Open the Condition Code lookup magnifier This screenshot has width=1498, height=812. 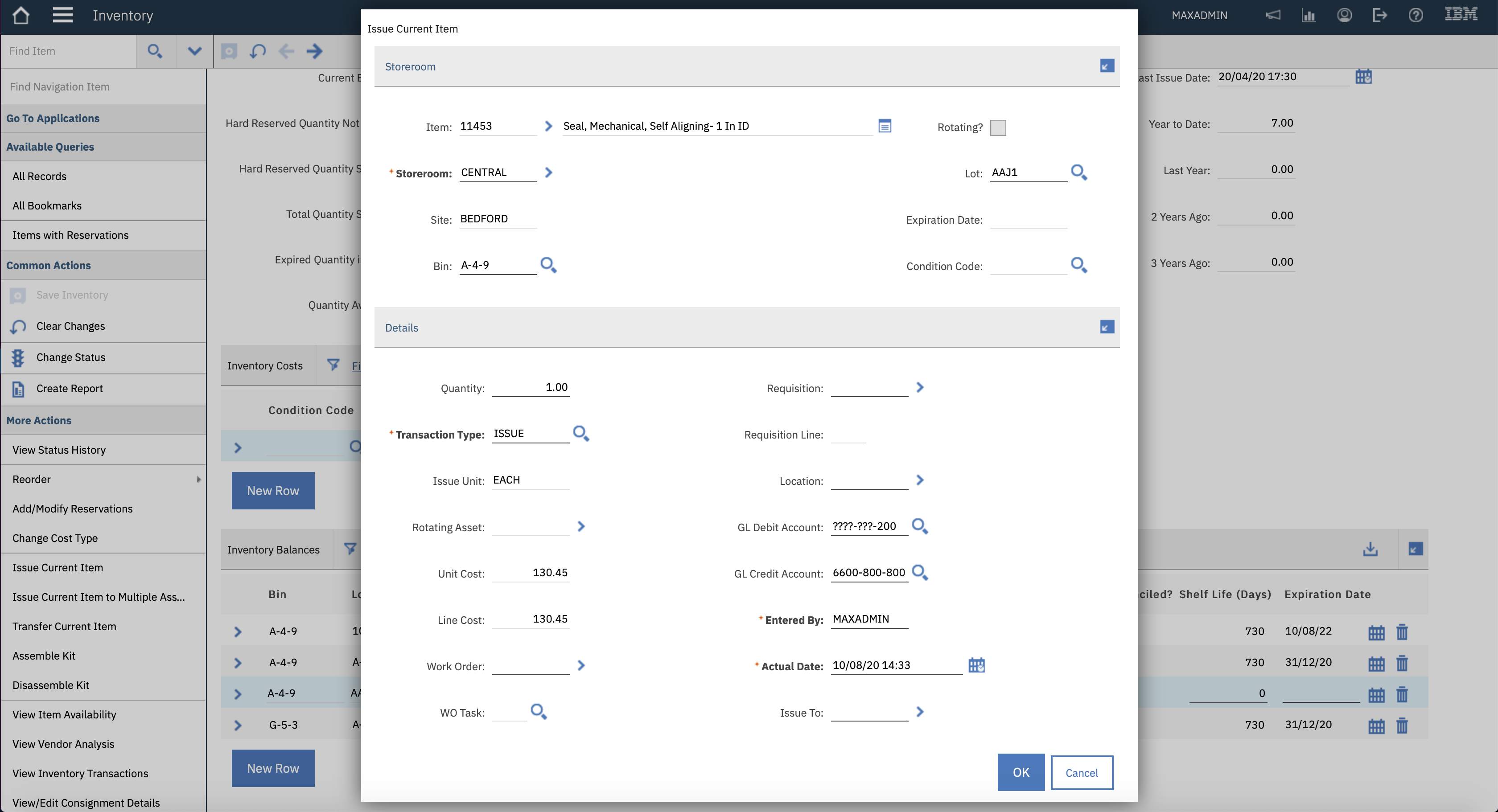click(x=1079, y=265)
